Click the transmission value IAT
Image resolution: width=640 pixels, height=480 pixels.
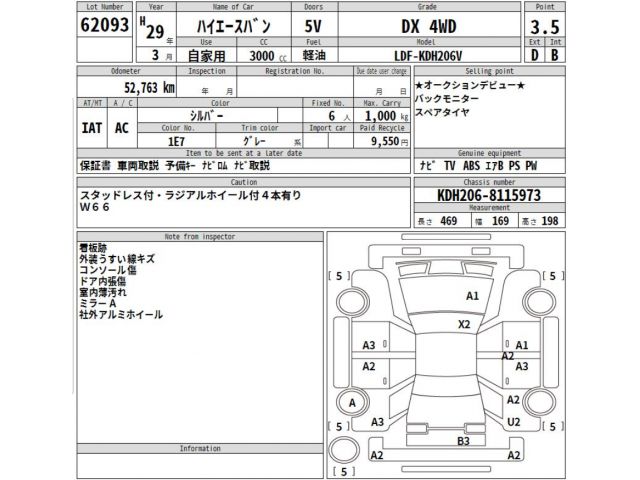pos(92,128)
